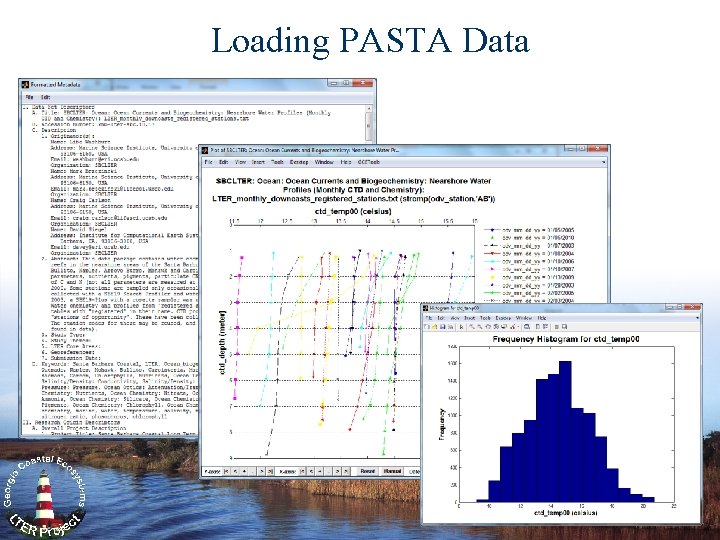Viewport: 720px width, 540px height.
Task: Open File menu in Formatted Metadata window
Action: pyautogui.click(x=29, y=97)
